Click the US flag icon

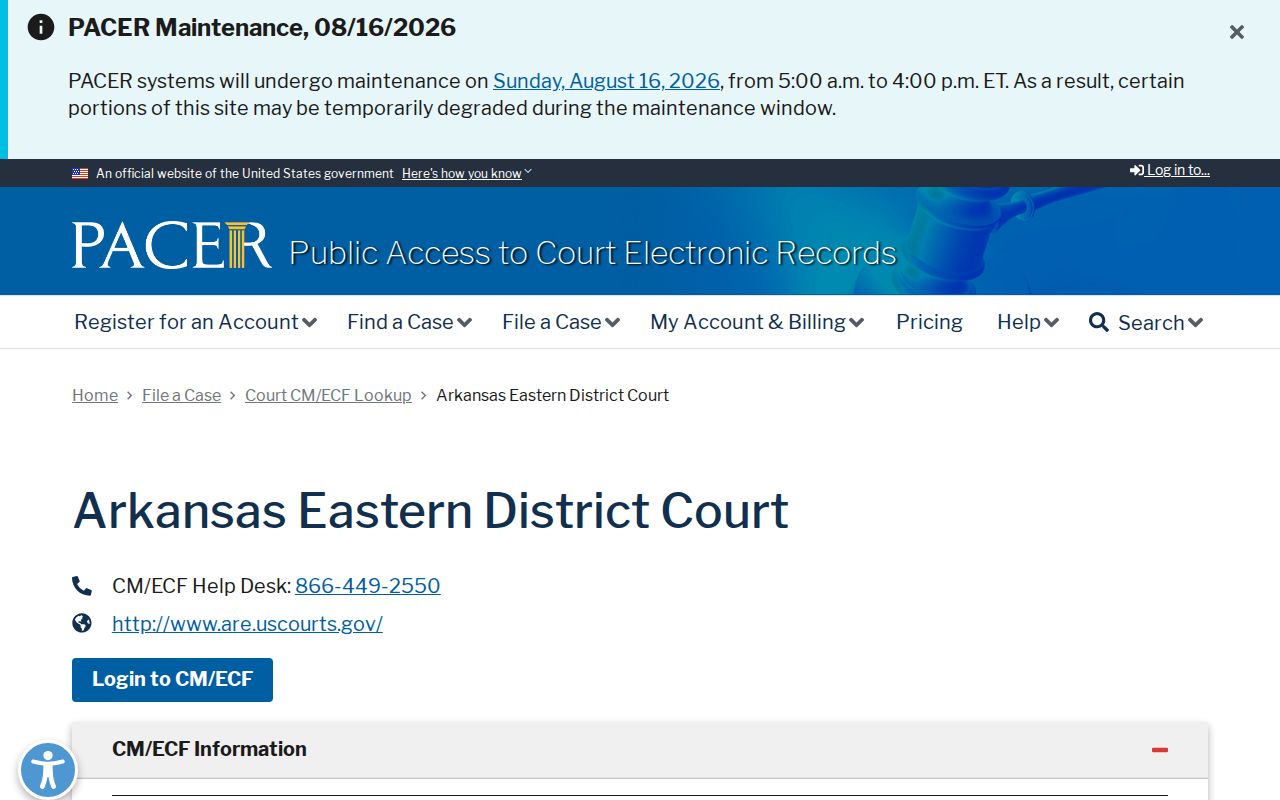point(80,173)
